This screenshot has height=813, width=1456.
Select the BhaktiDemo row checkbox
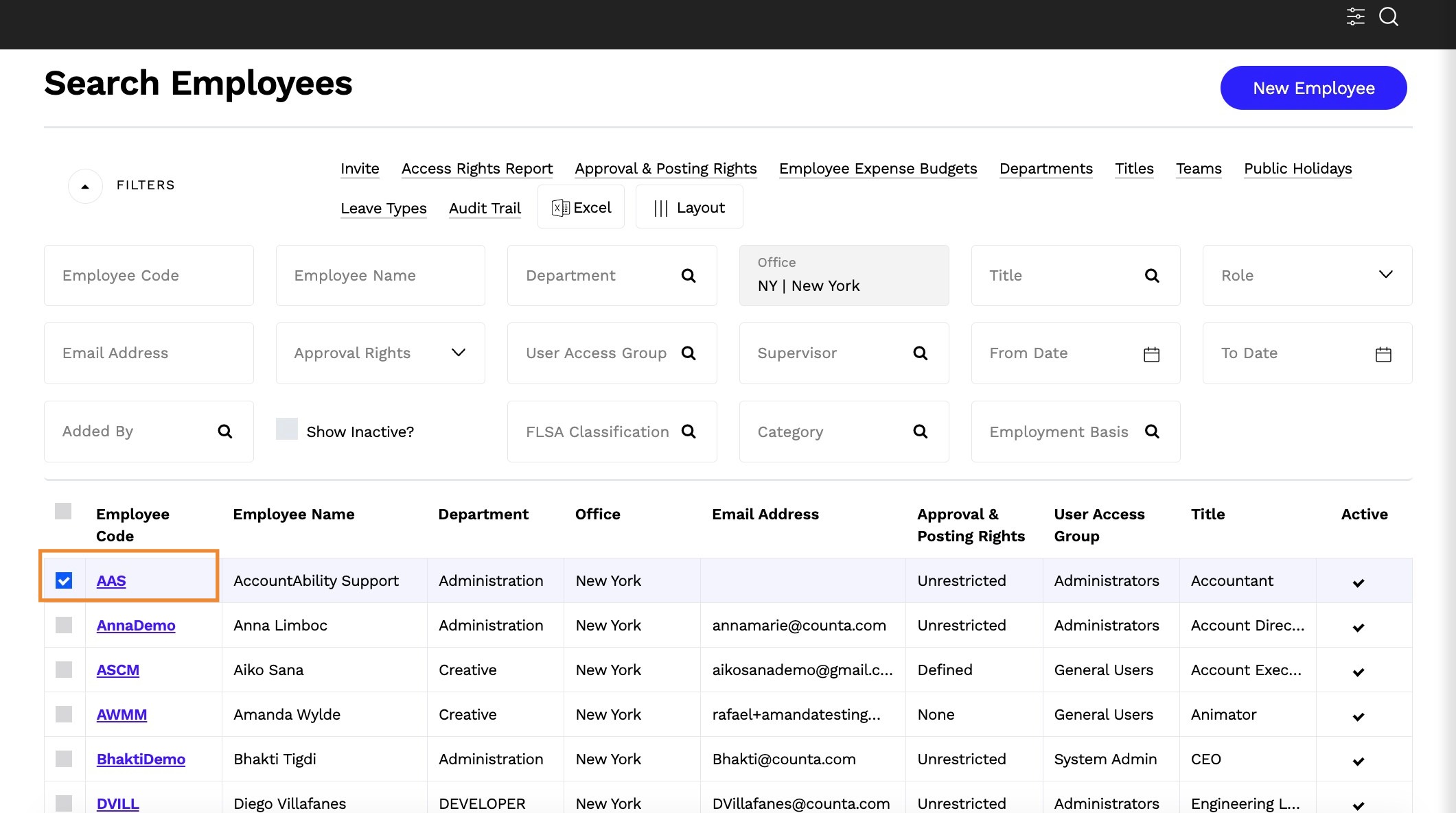64,759
